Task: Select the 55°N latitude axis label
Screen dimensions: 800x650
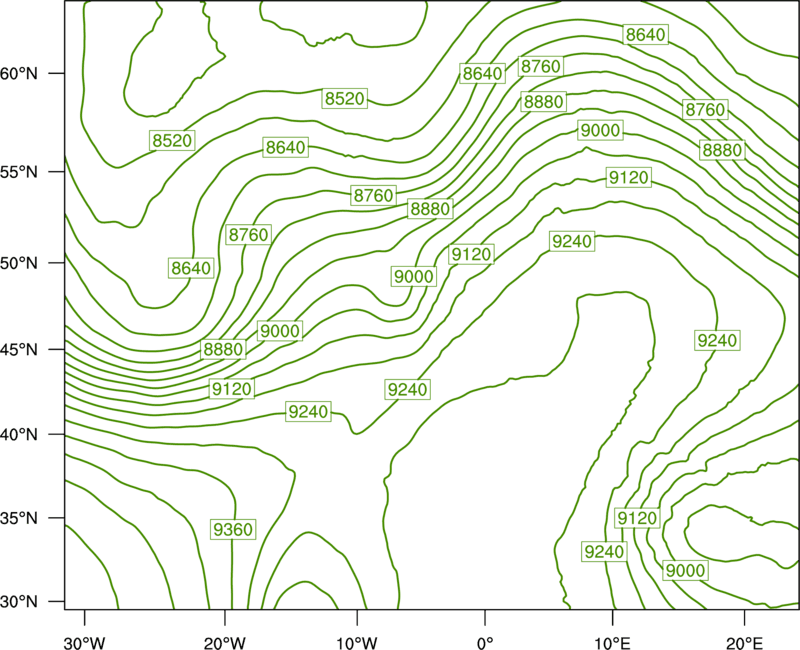Action: point(19,172)
